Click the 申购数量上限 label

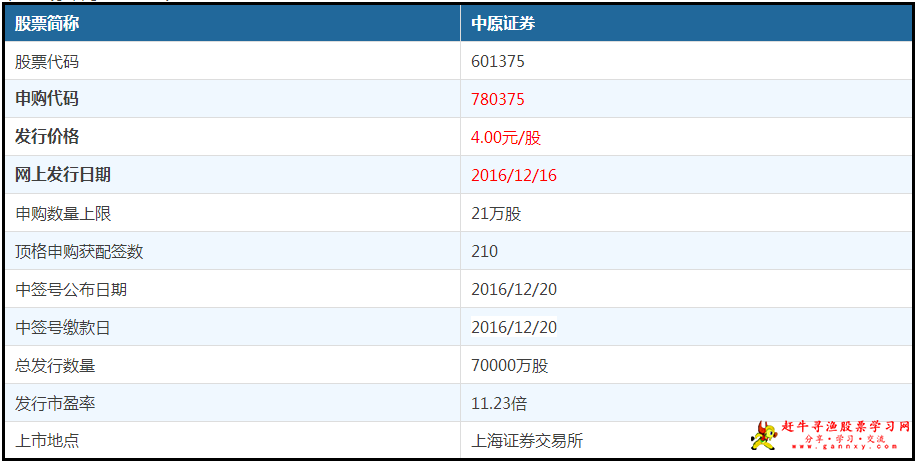point(63,213)
